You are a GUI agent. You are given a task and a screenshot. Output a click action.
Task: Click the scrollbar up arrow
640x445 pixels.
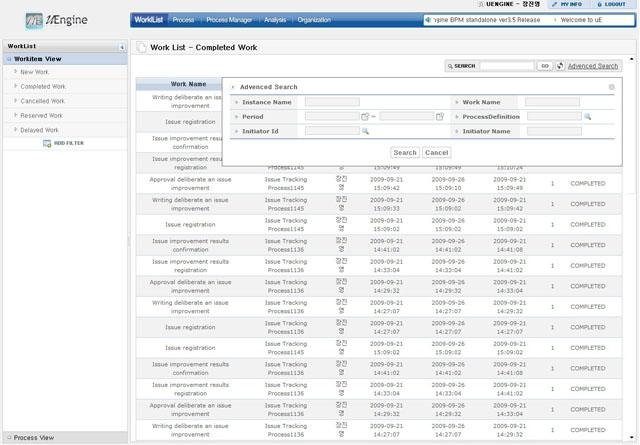[631, 60]
